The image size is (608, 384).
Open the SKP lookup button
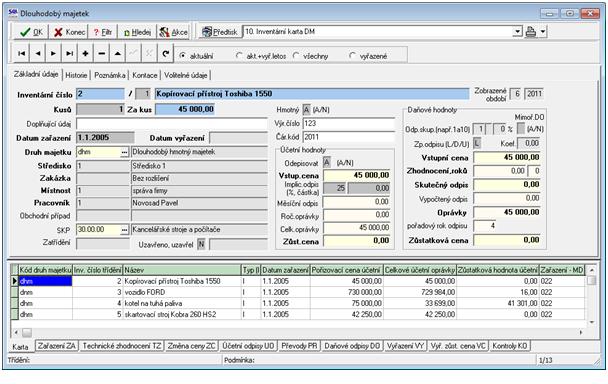[124, 230]
